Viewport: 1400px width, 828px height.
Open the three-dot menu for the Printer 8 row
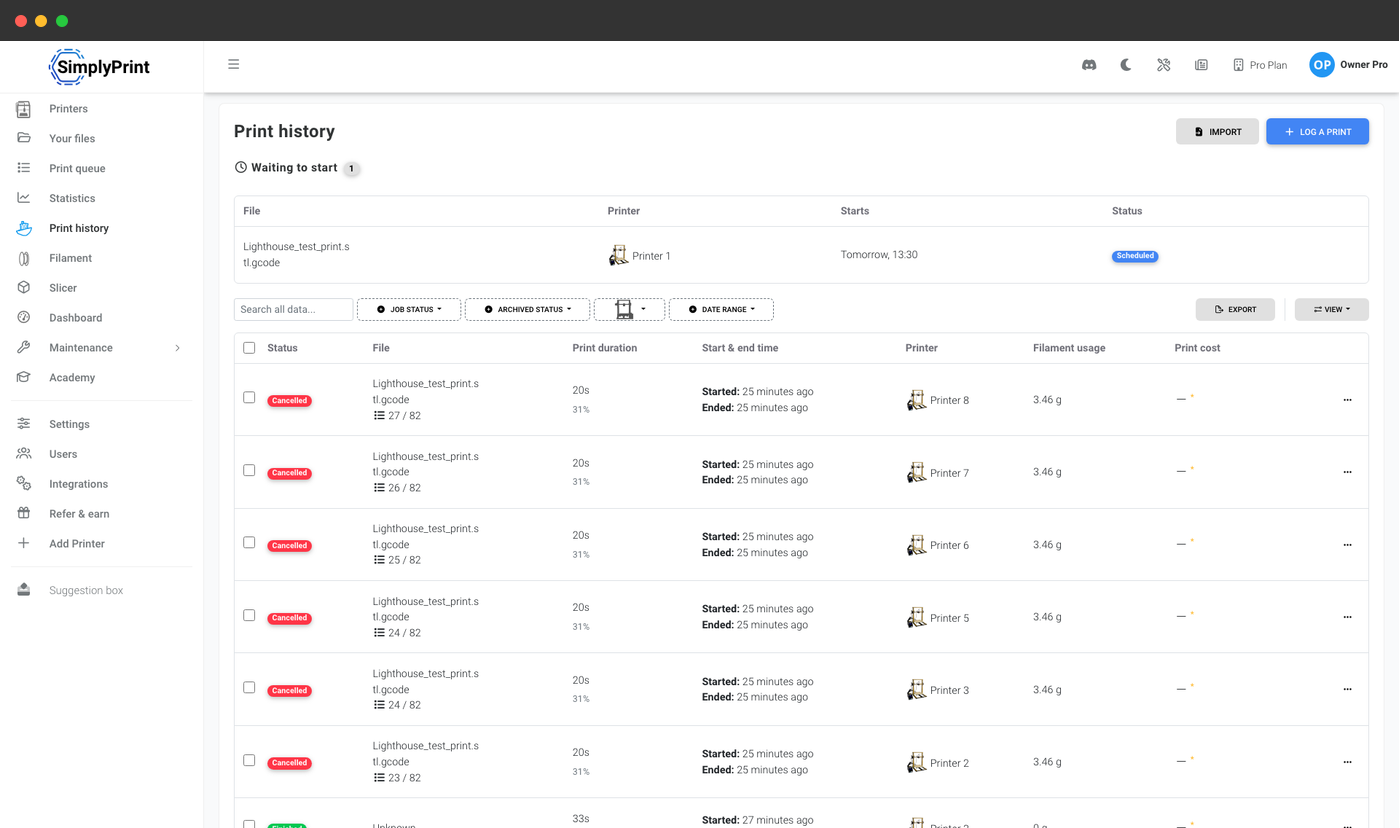click(1347, 400)
